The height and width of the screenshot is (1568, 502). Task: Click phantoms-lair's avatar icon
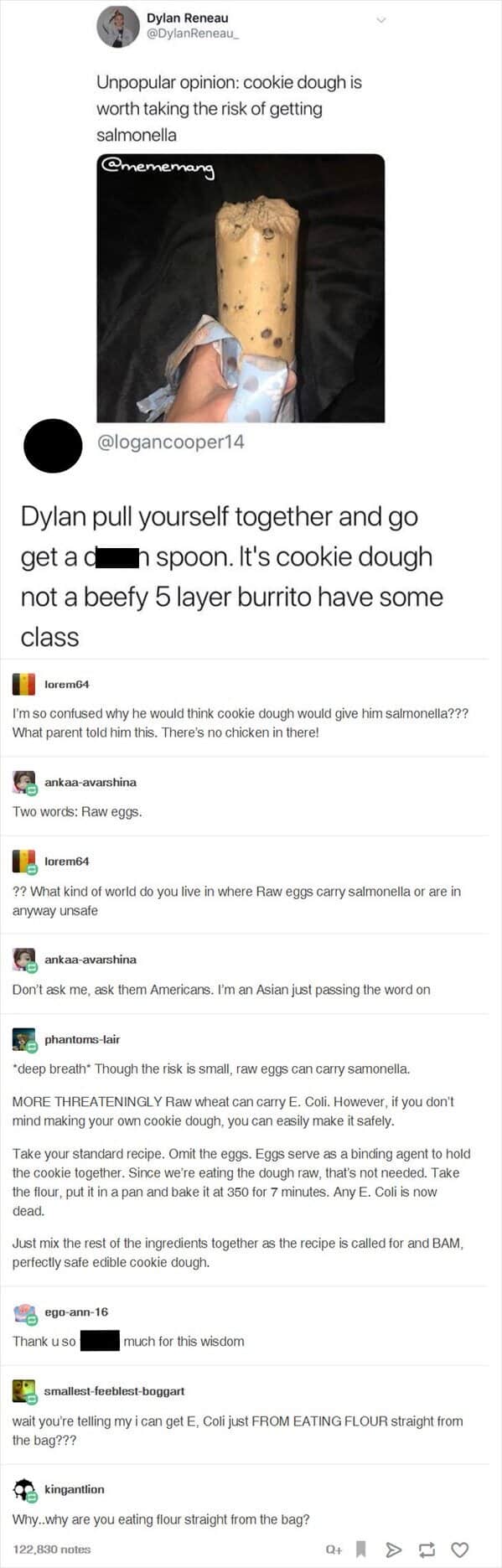[x=23, y=1039]
